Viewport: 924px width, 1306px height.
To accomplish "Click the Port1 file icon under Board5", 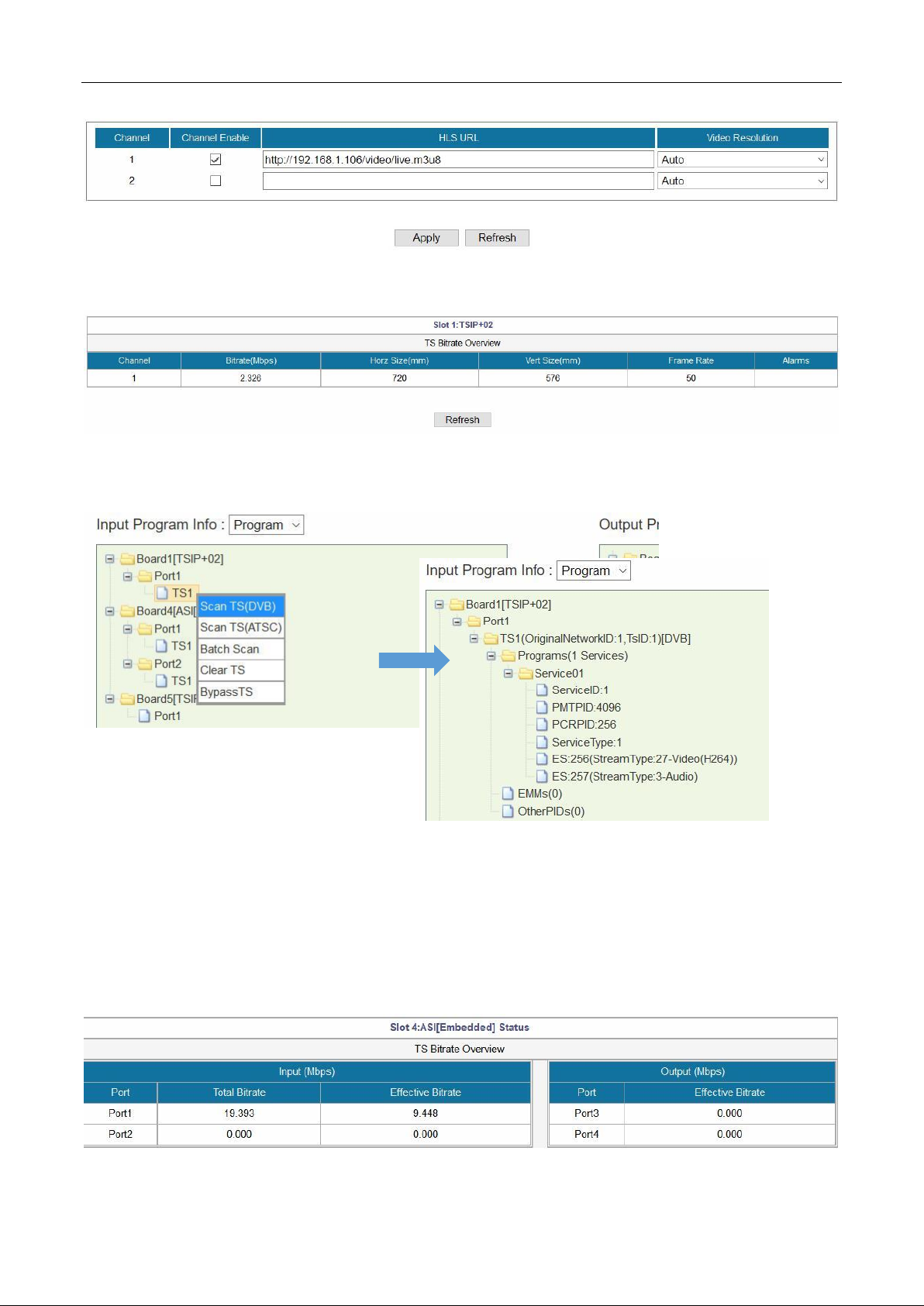I will point(144,715).
